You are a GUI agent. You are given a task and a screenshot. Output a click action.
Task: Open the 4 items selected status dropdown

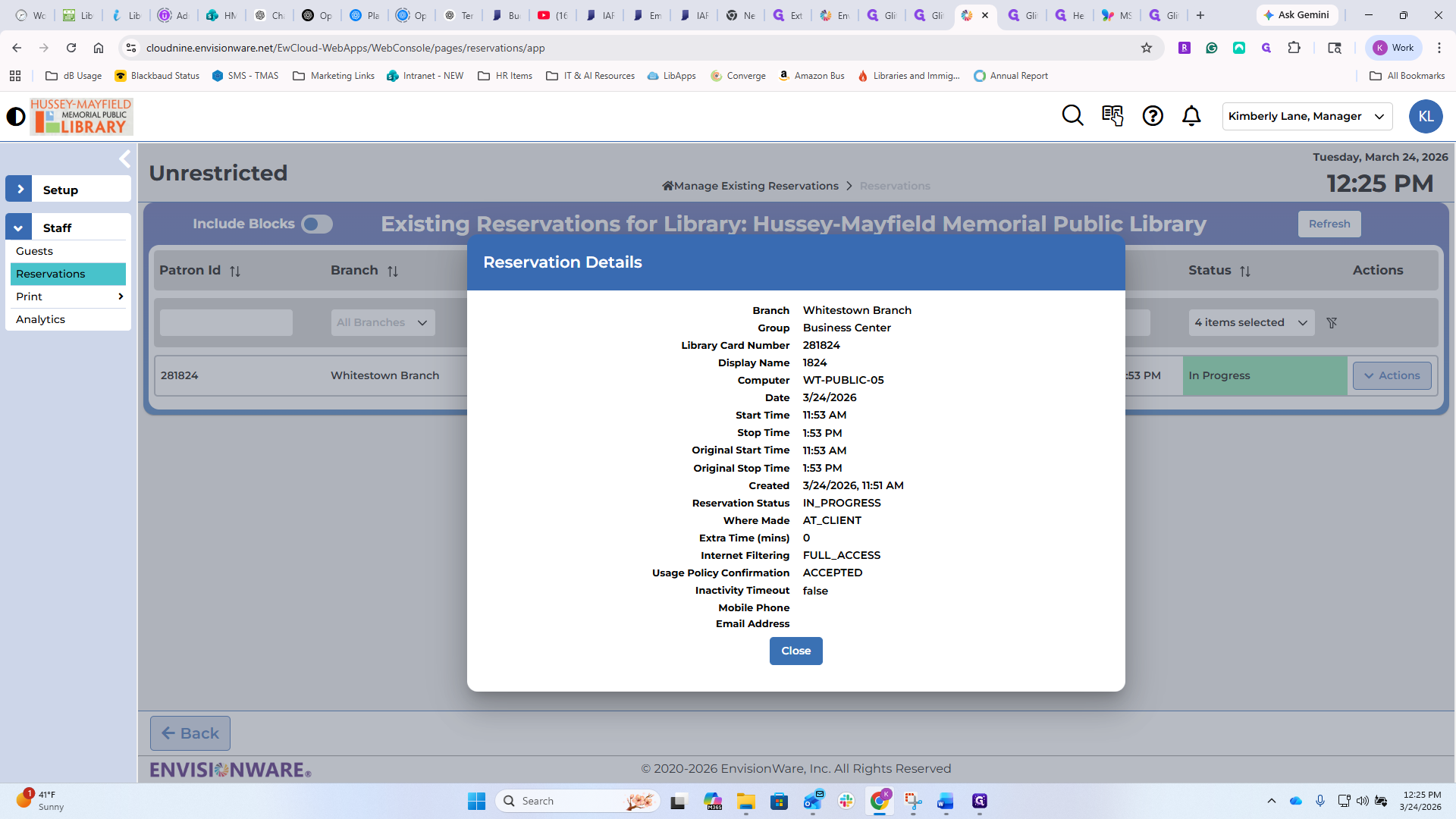point(1251,323)
